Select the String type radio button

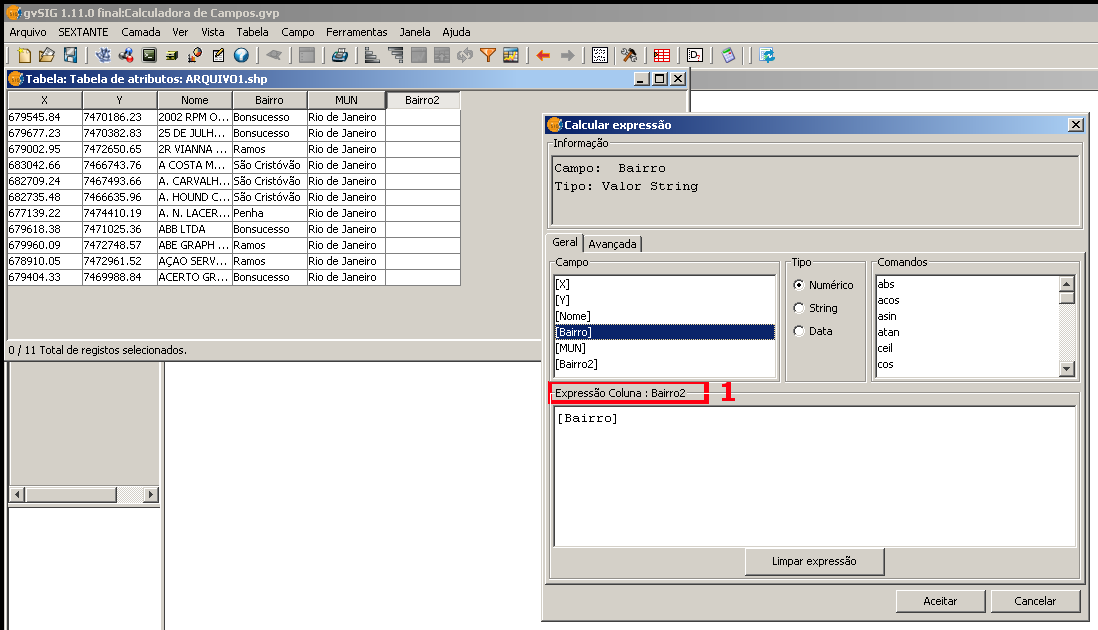[x=799, y=308]
